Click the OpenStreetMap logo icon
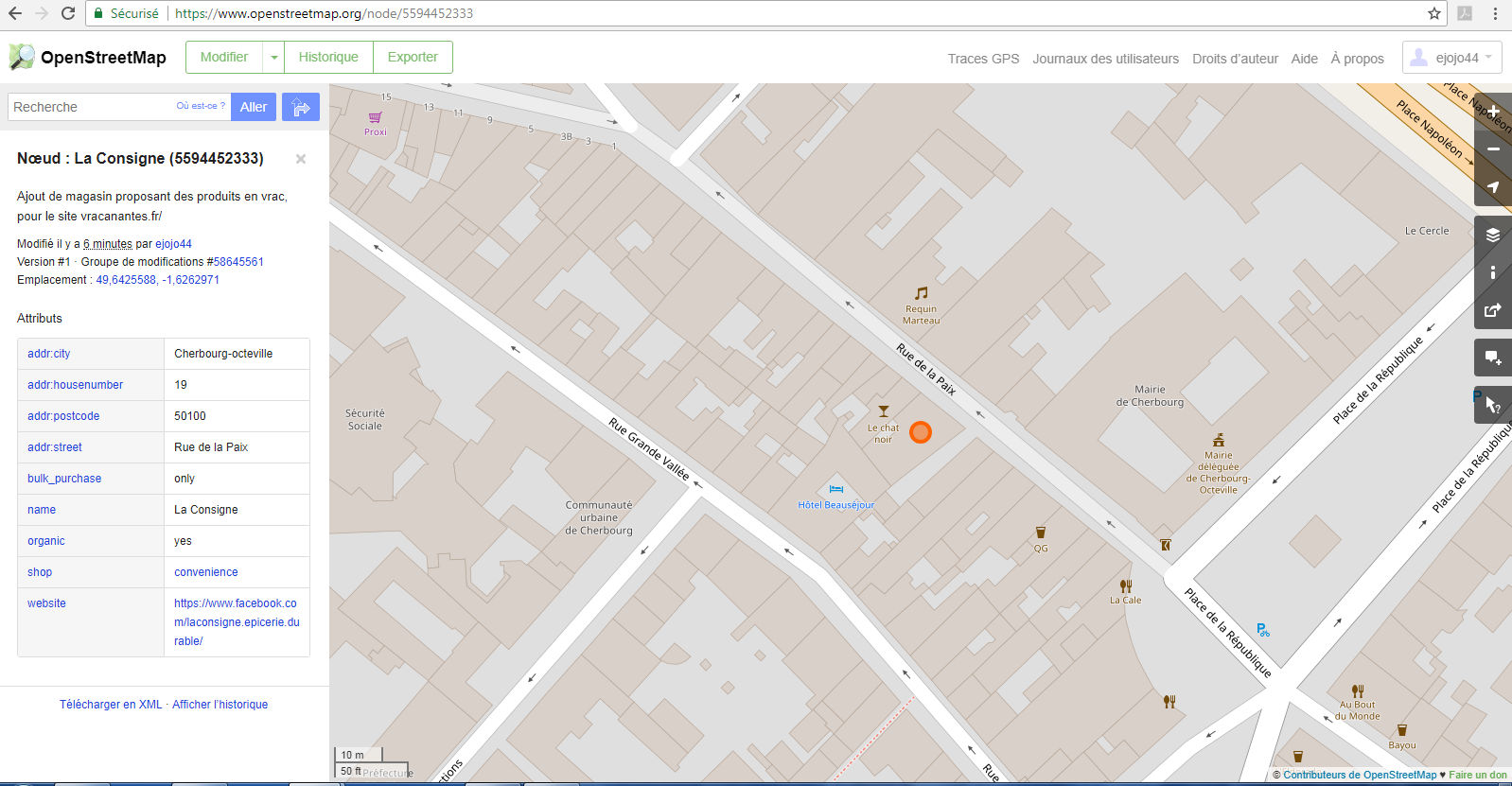Viewport: 1512px width, 786px height. pos(22,57)
